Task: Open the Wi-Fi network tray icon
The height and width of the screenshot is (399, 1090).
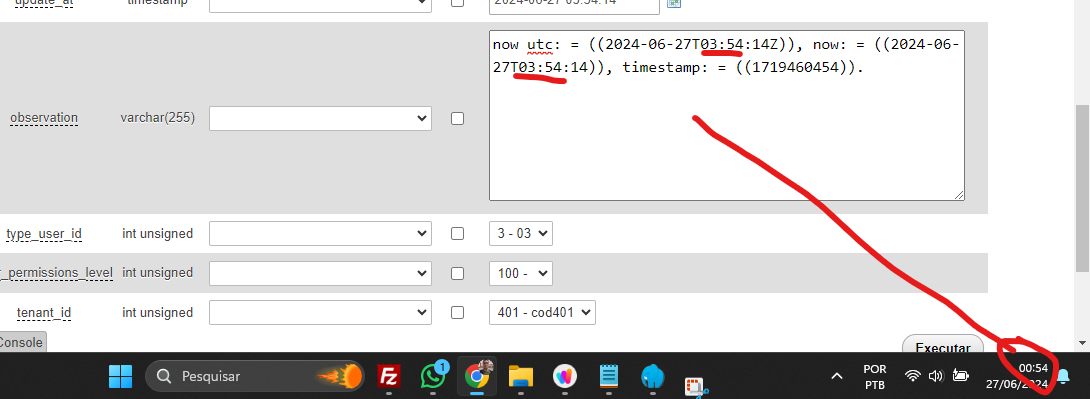Action: click(x=913, y=376)
